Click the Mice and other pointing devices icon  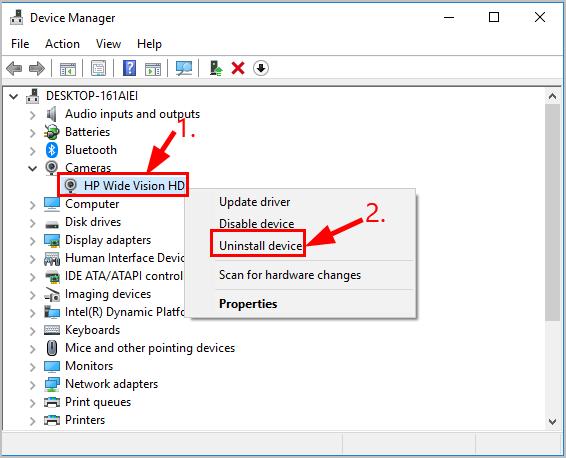tap(52, 348)
